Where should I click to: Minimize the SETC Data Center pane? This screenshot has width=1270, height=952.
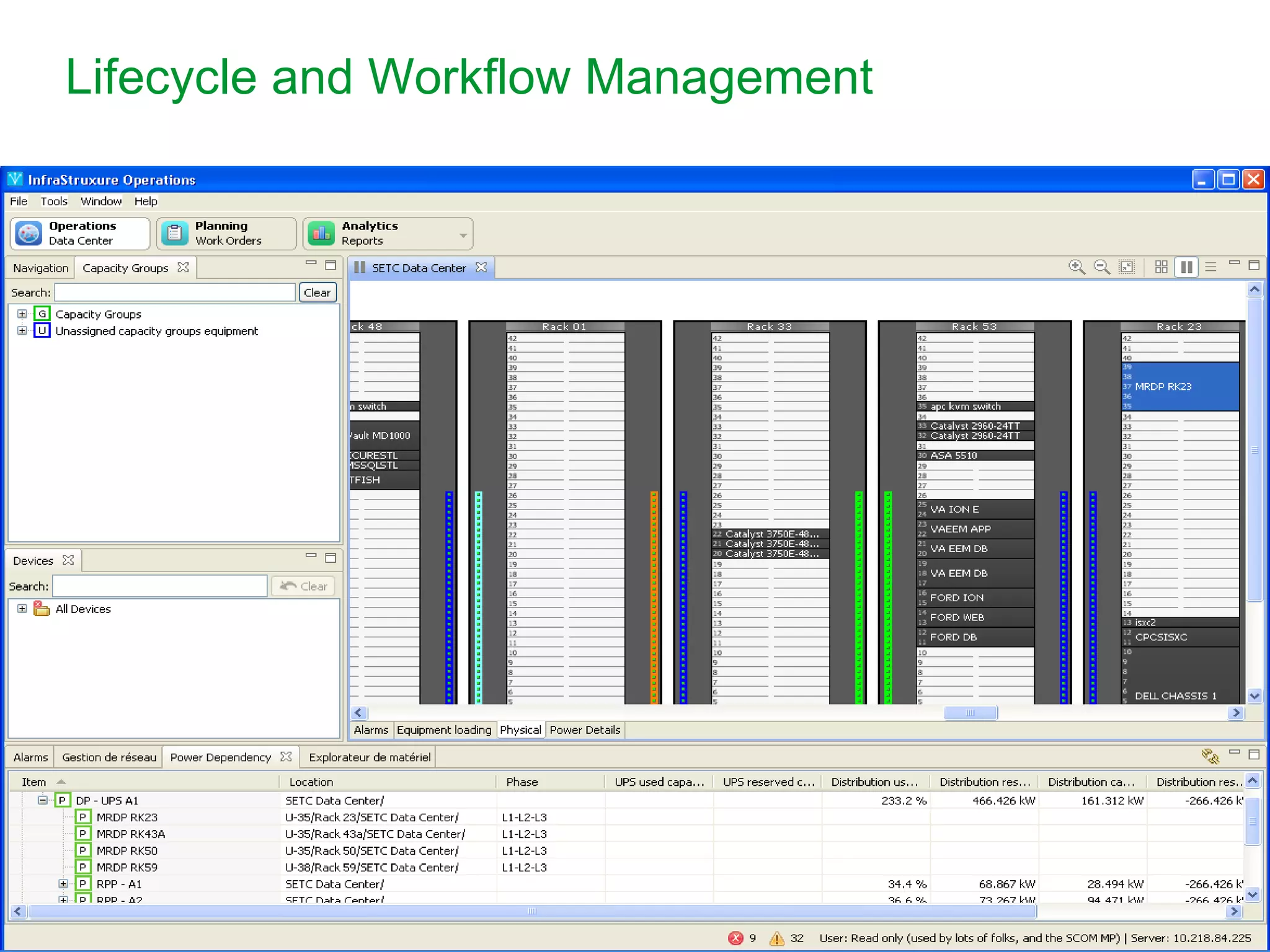[1234, 263]
